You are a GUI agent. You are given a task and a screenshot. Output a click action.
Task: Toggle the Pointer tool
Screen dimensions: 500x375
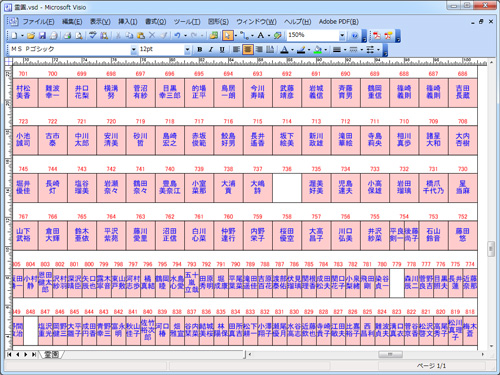228,35
